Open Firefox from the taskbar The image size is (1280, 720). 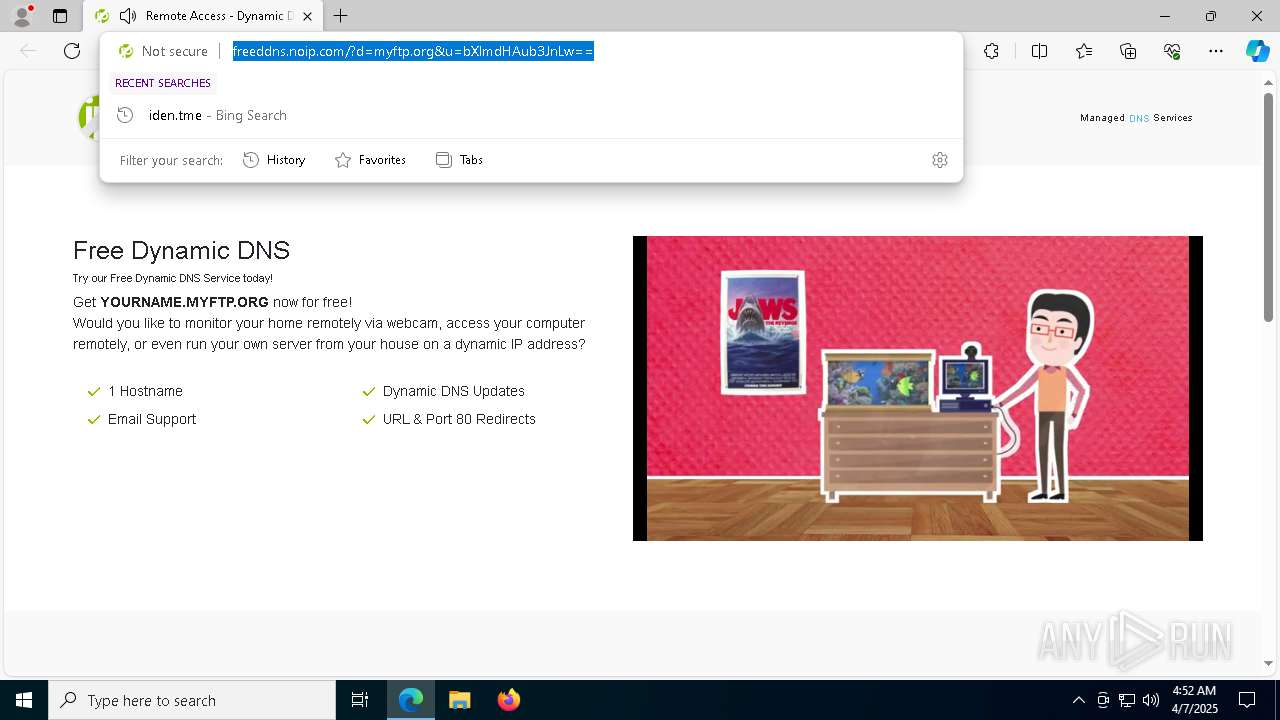(509, 700)
